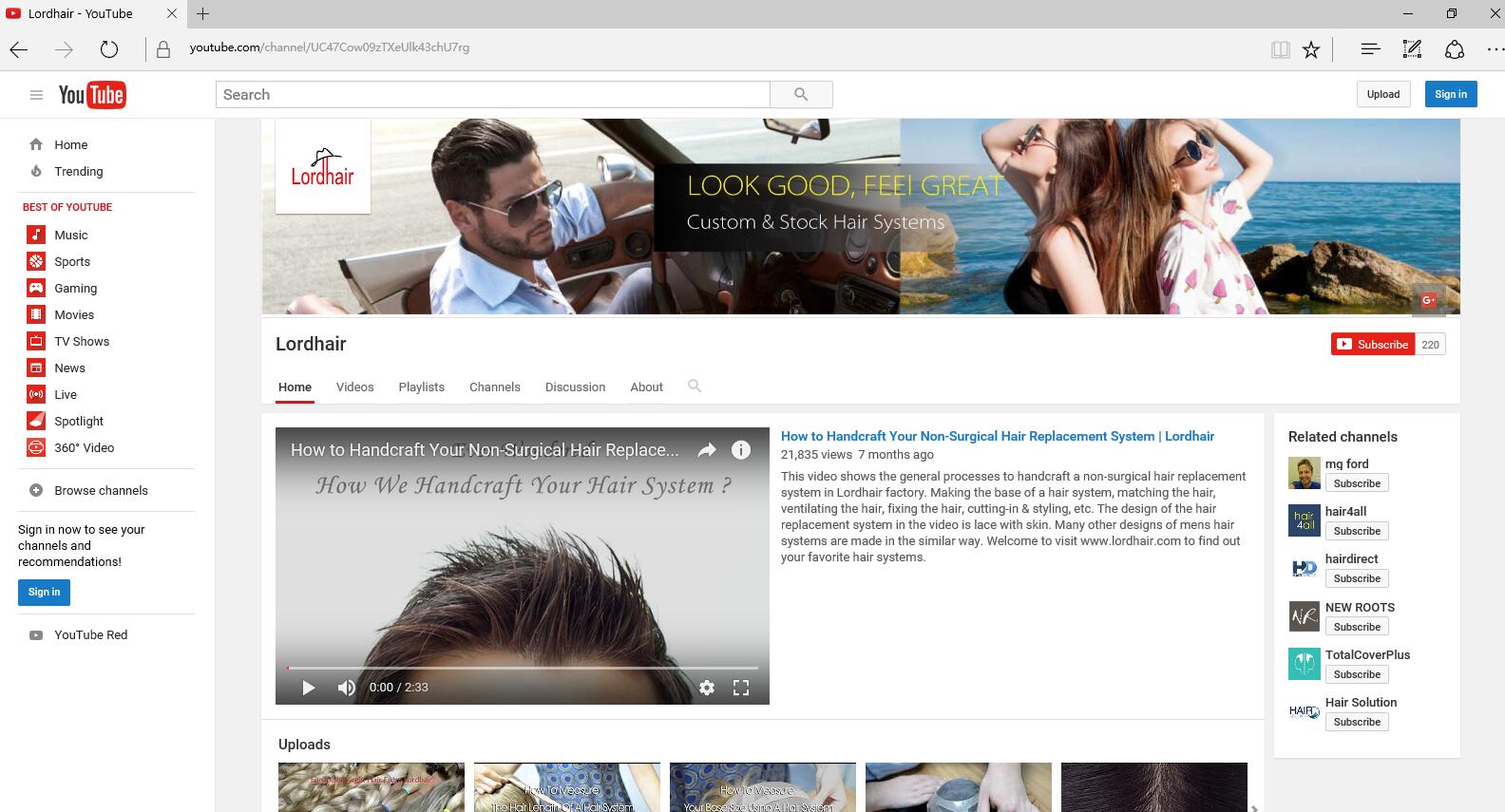This screenshot has height=812, width=1505.
Task: Click the channel search magnifier icon
Action: coord(695,386)
